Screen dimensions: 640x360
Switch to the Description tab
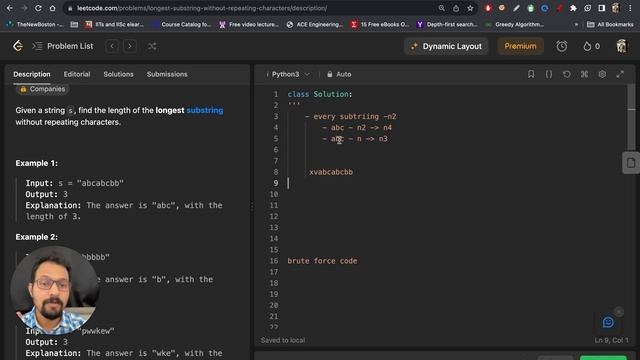(x=32, y=74)
